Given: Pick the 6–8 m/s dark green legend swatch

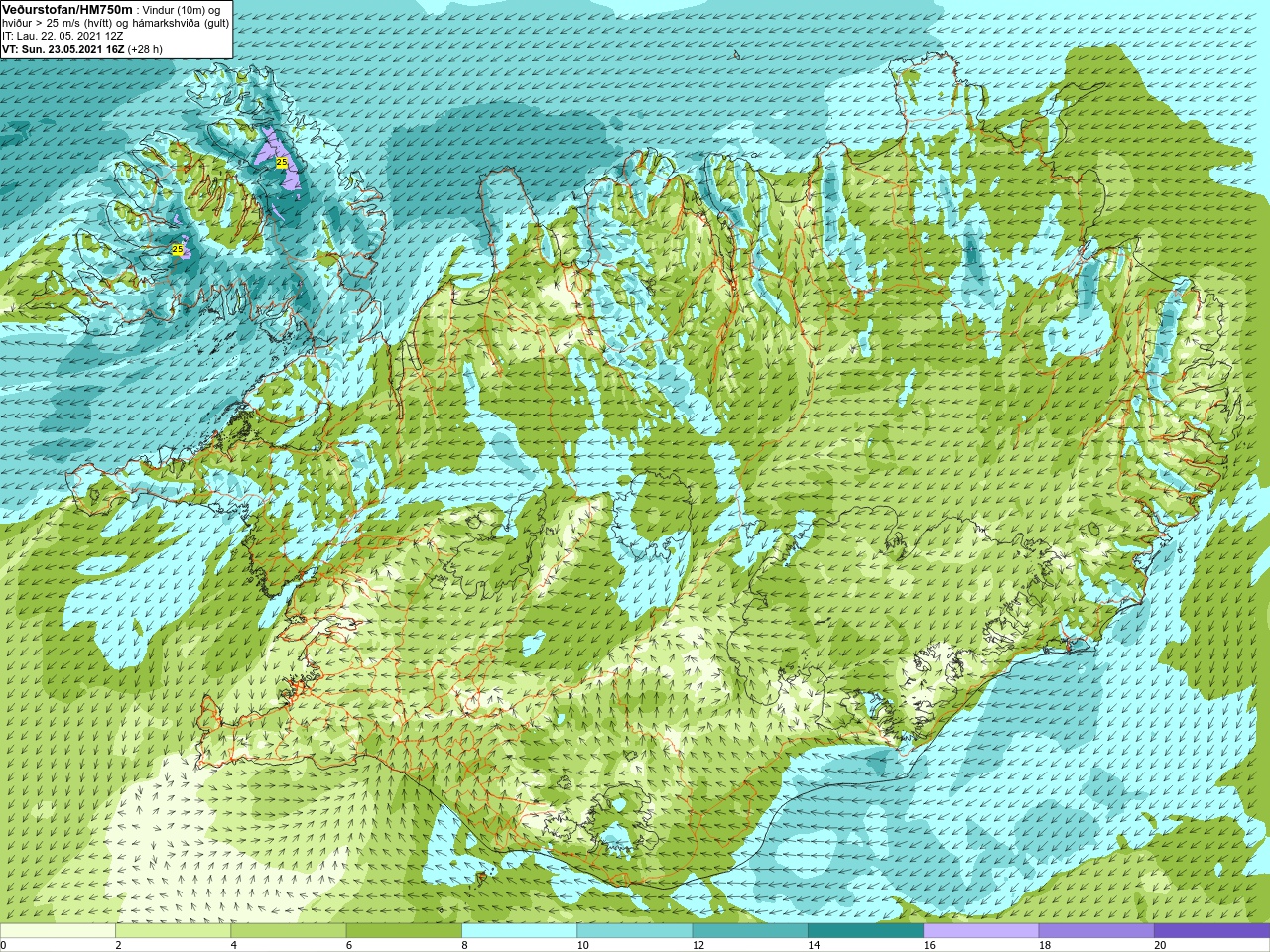Looking at the screenshot, I should [x=404, y=931].
